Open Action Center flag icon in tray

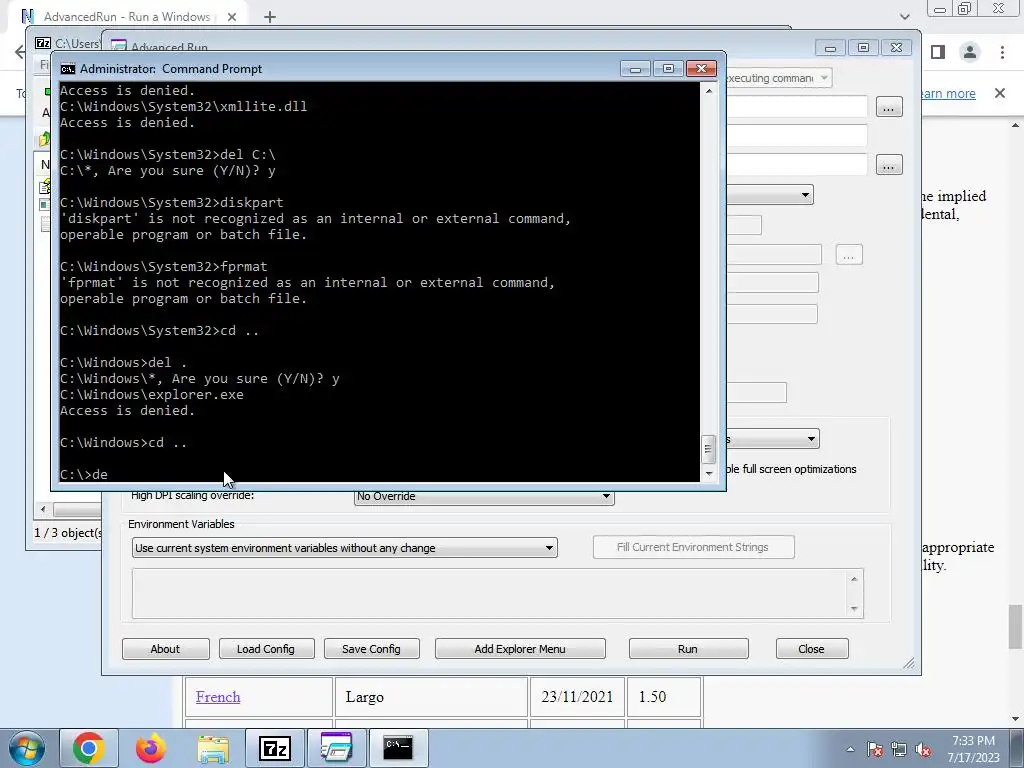pyautogui.click(x=875, y=749)
